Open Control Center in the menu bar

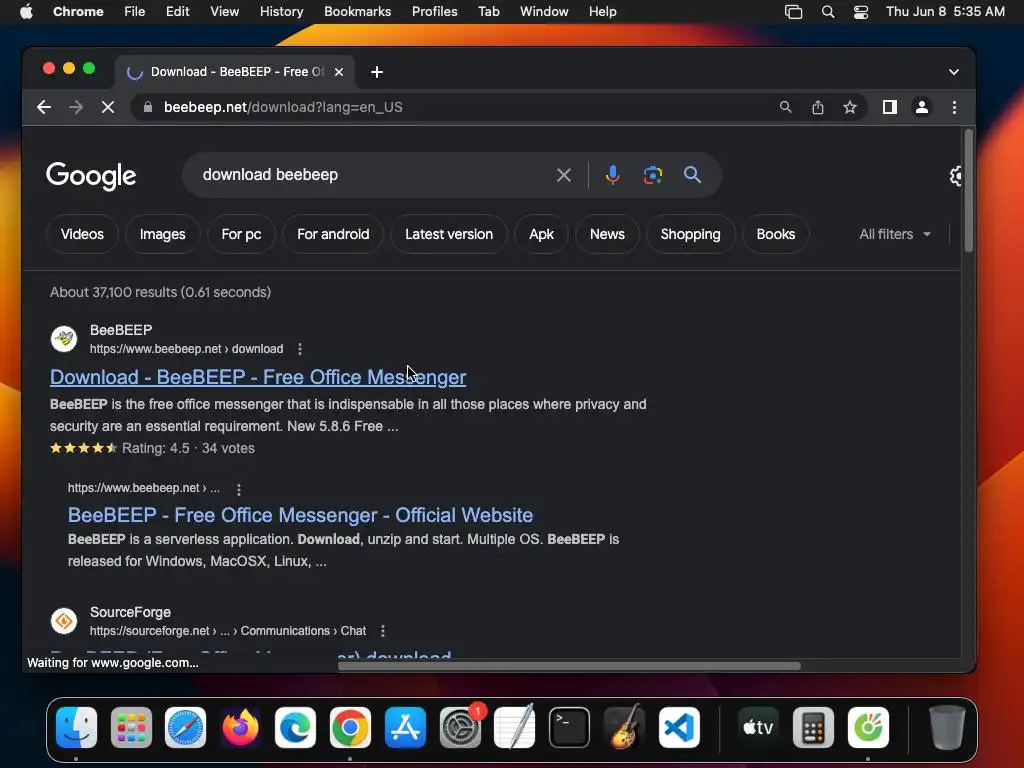[861, 12]
